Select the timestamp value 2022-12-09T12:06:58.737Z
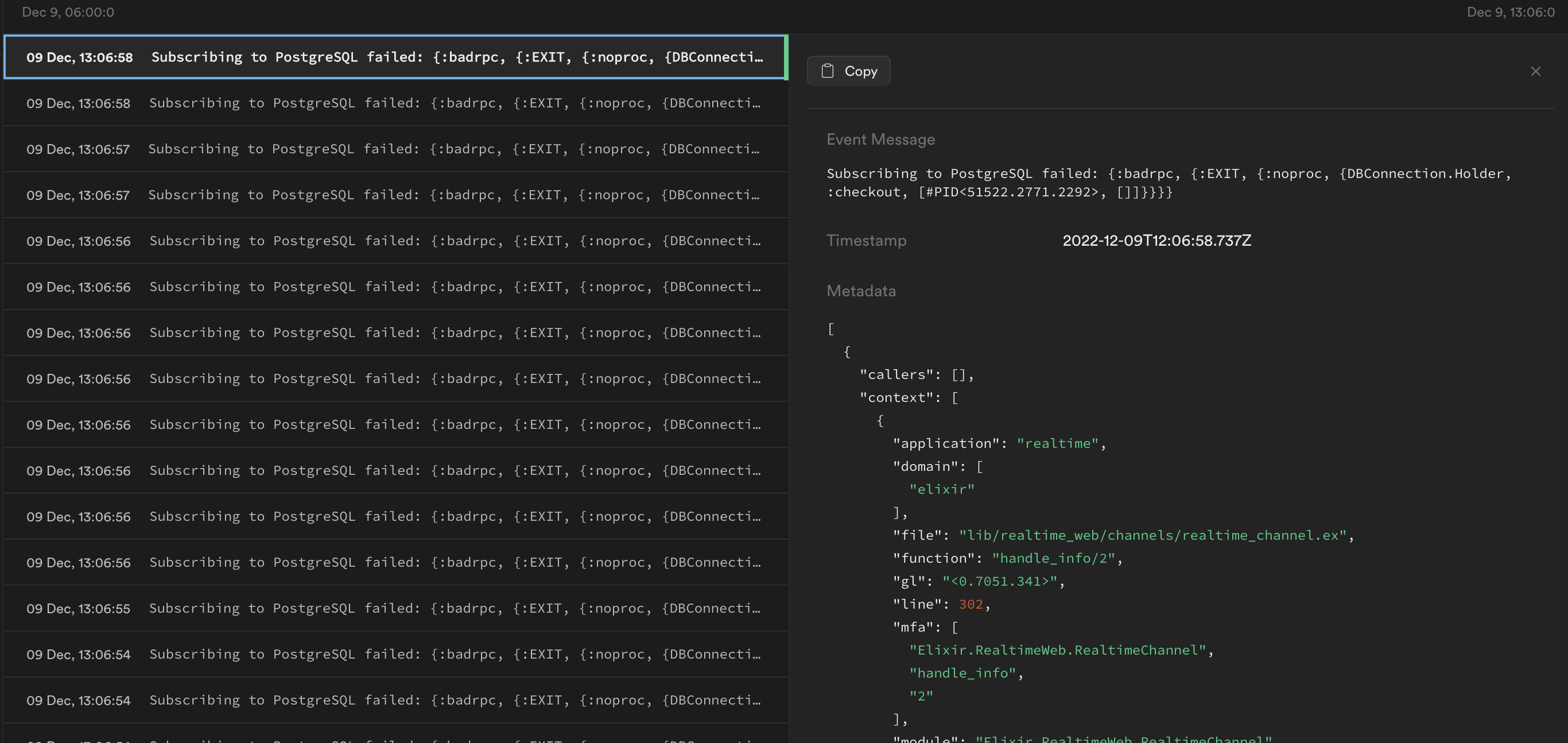The image size is (1568, 743). pos(1156,241)
